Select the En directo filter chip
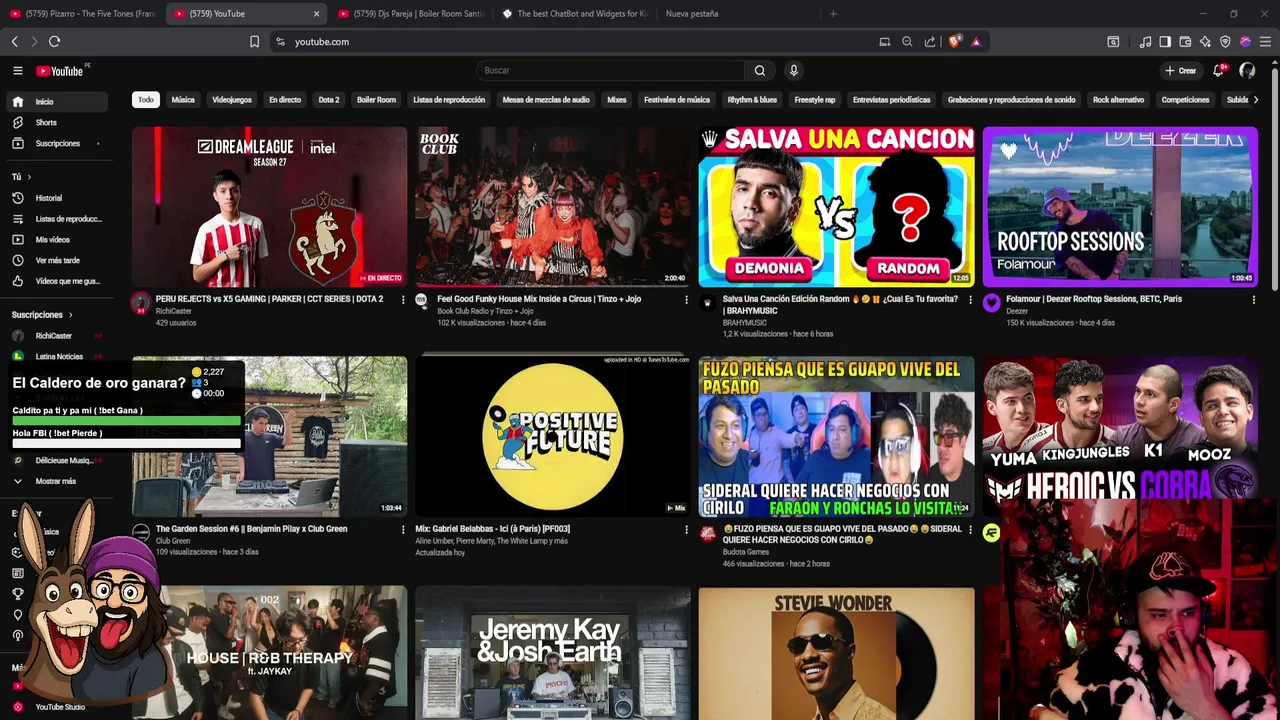 coord(285,99)
